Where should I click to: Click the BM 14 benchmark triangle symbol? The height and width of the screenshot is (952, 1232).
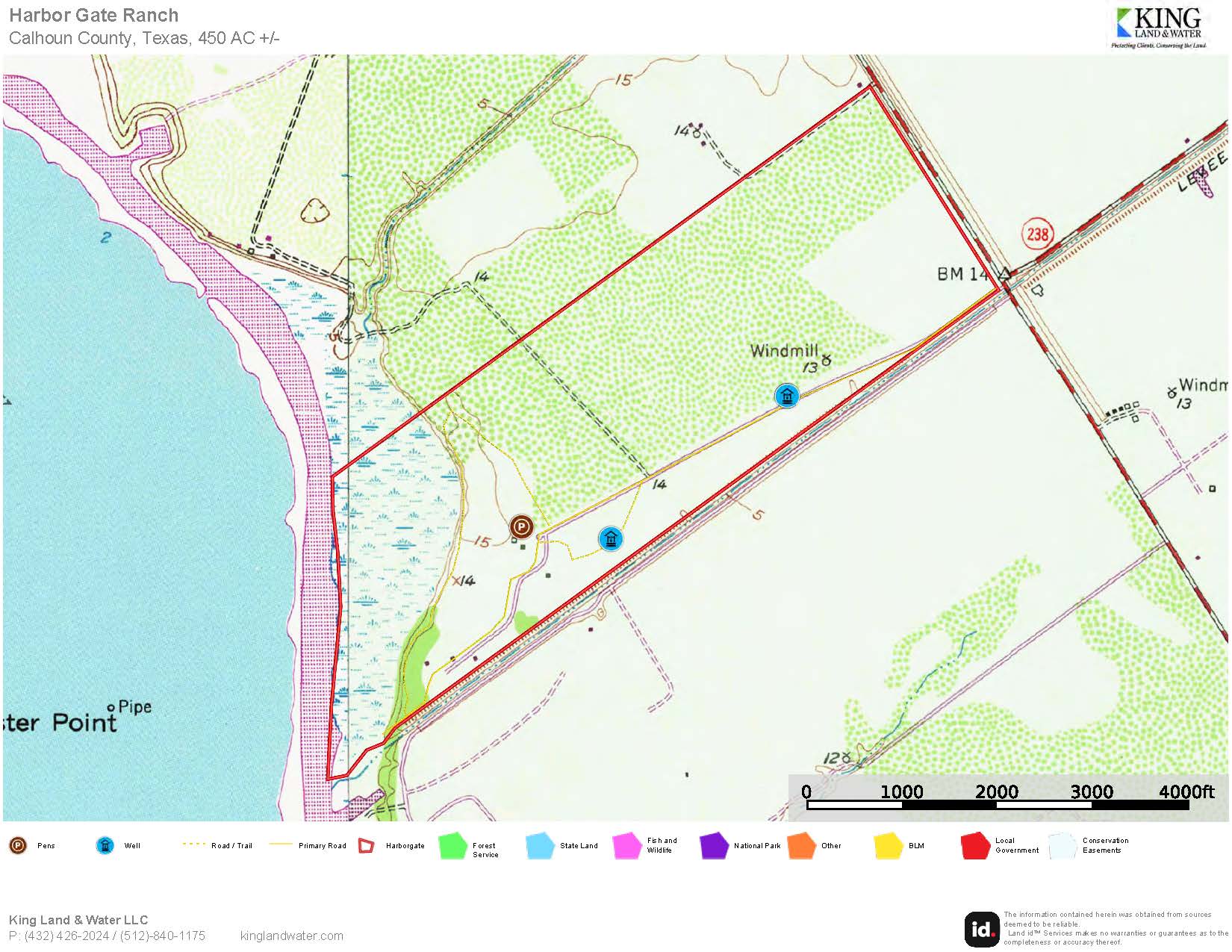(1005, 274)
